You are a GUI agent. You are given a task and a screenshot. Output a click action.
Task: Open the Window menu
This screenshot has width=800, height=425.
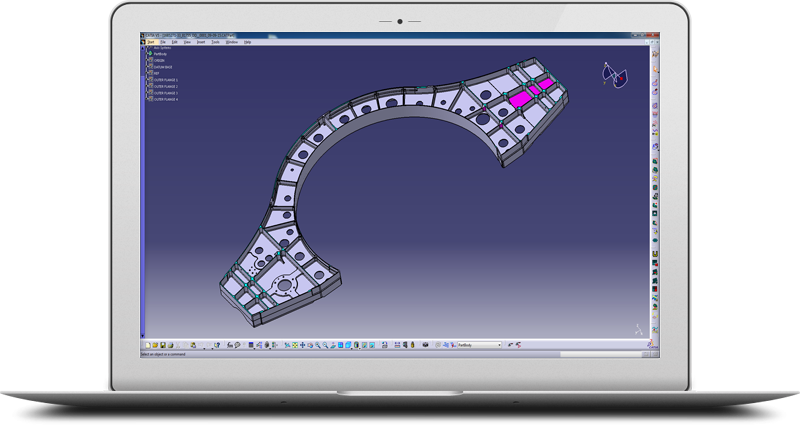[x=231, y=43]
